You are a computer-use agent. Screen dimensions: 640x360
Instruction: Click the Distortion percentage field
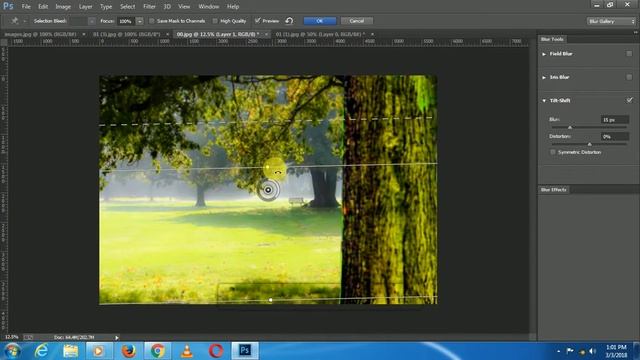(615, 136)
